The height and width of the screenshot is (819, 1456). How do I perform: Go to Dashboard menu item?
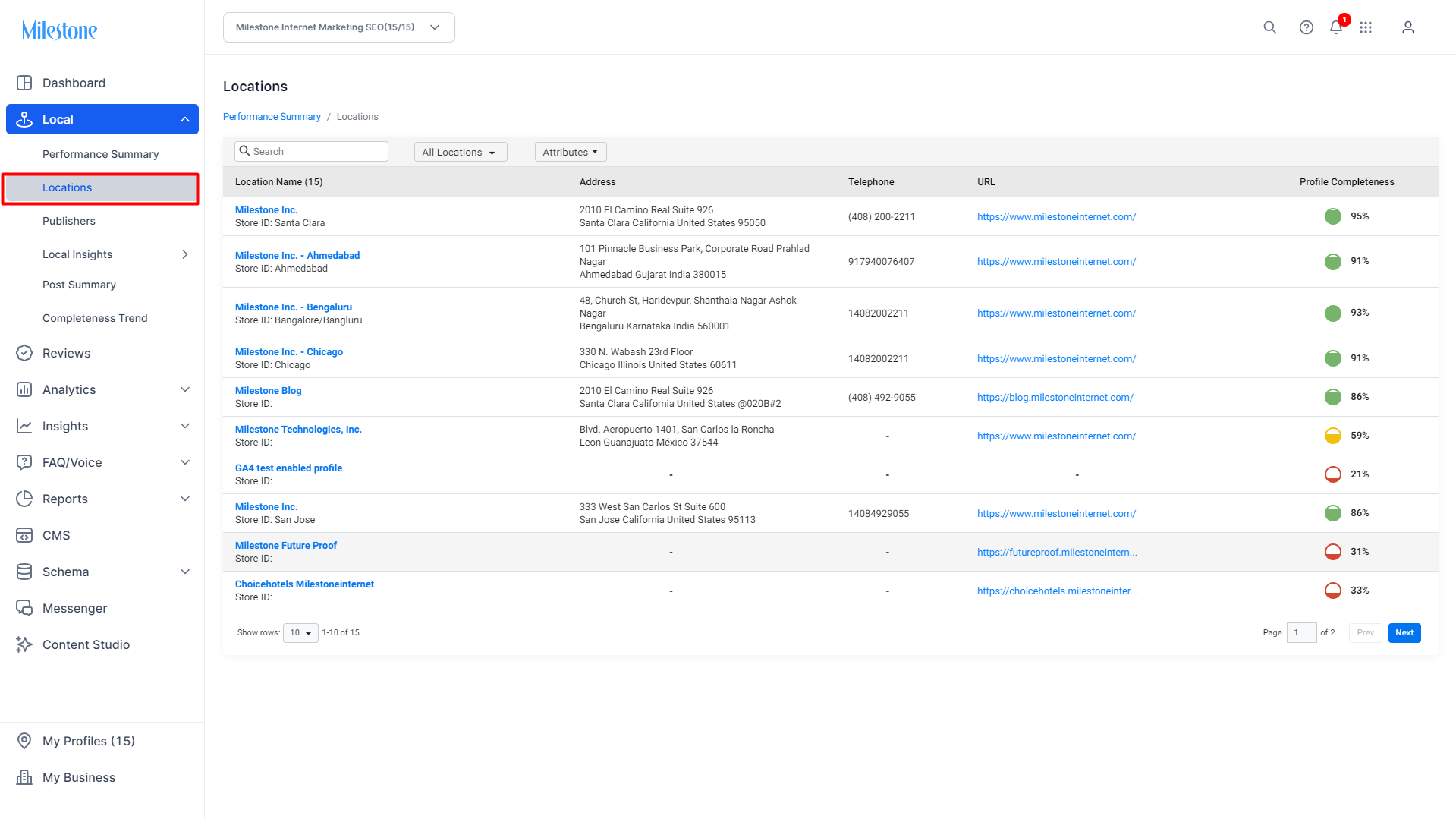(x=74, y=83)
